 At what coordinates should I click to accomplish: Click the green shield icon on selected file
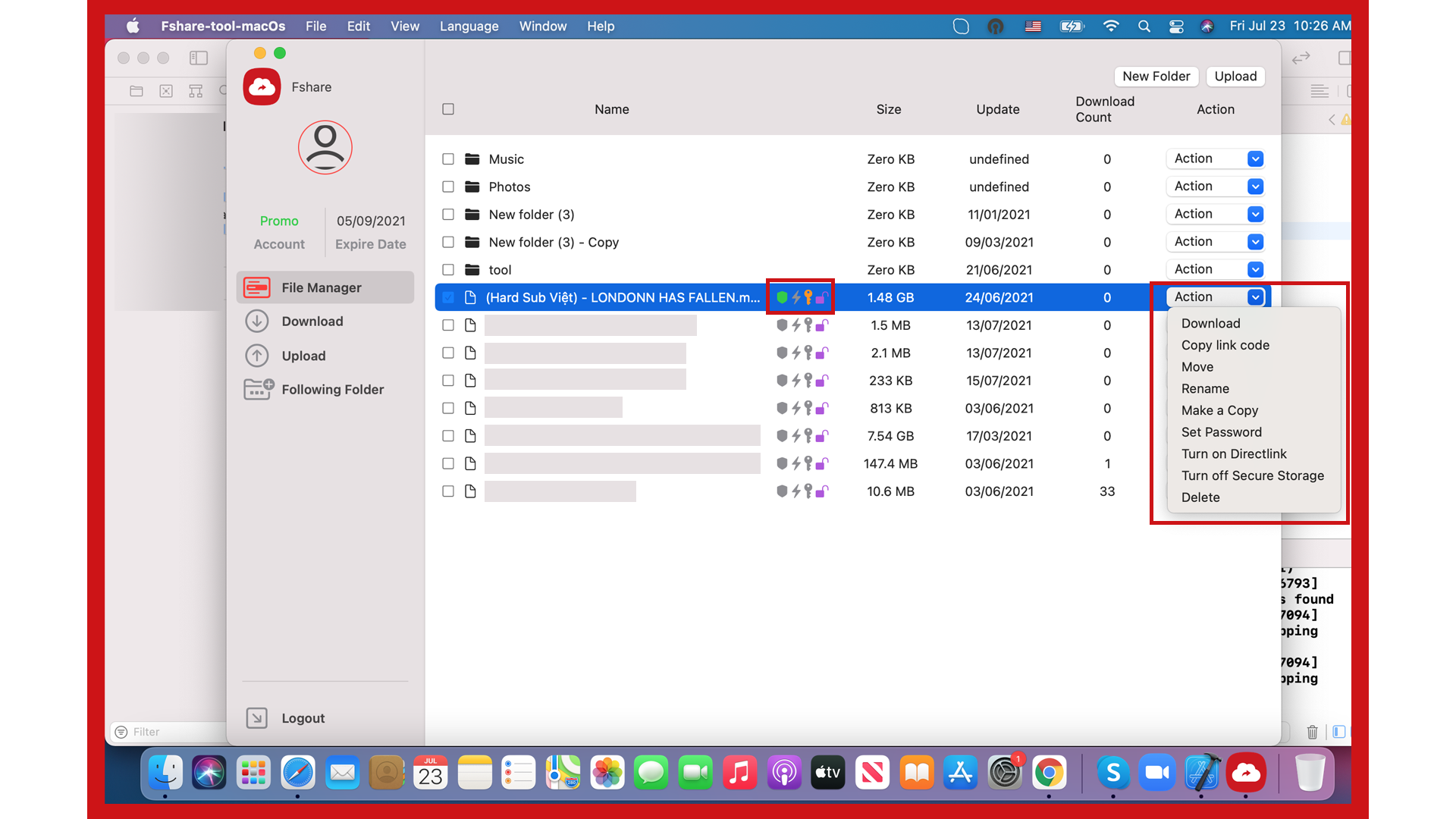(782, 297)
